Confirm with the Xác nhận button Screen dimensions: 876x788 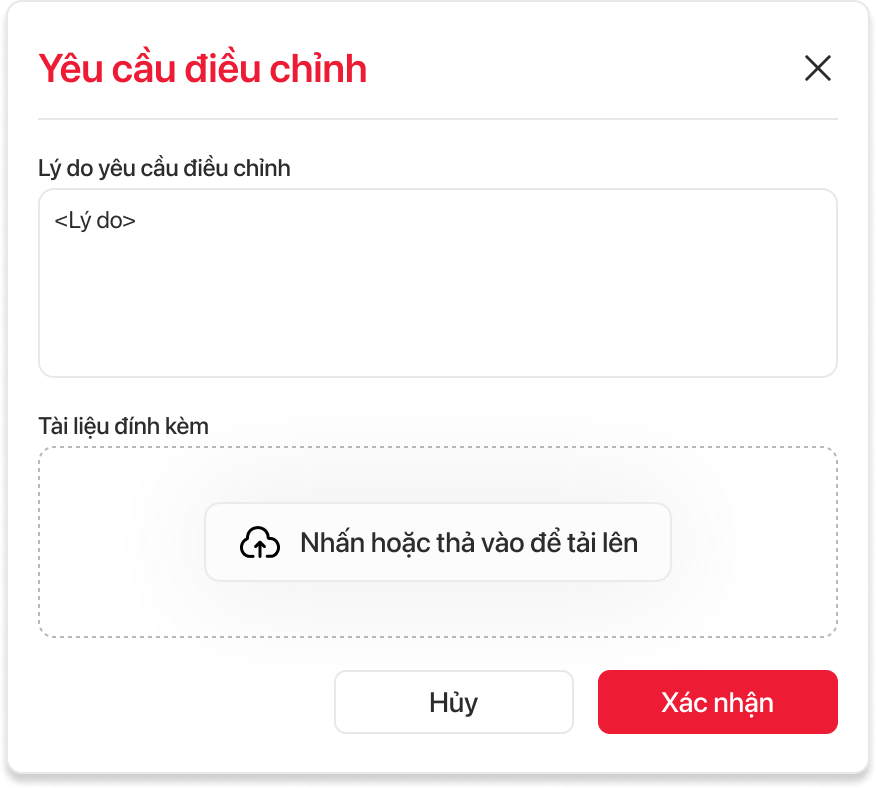pos(717,702)
